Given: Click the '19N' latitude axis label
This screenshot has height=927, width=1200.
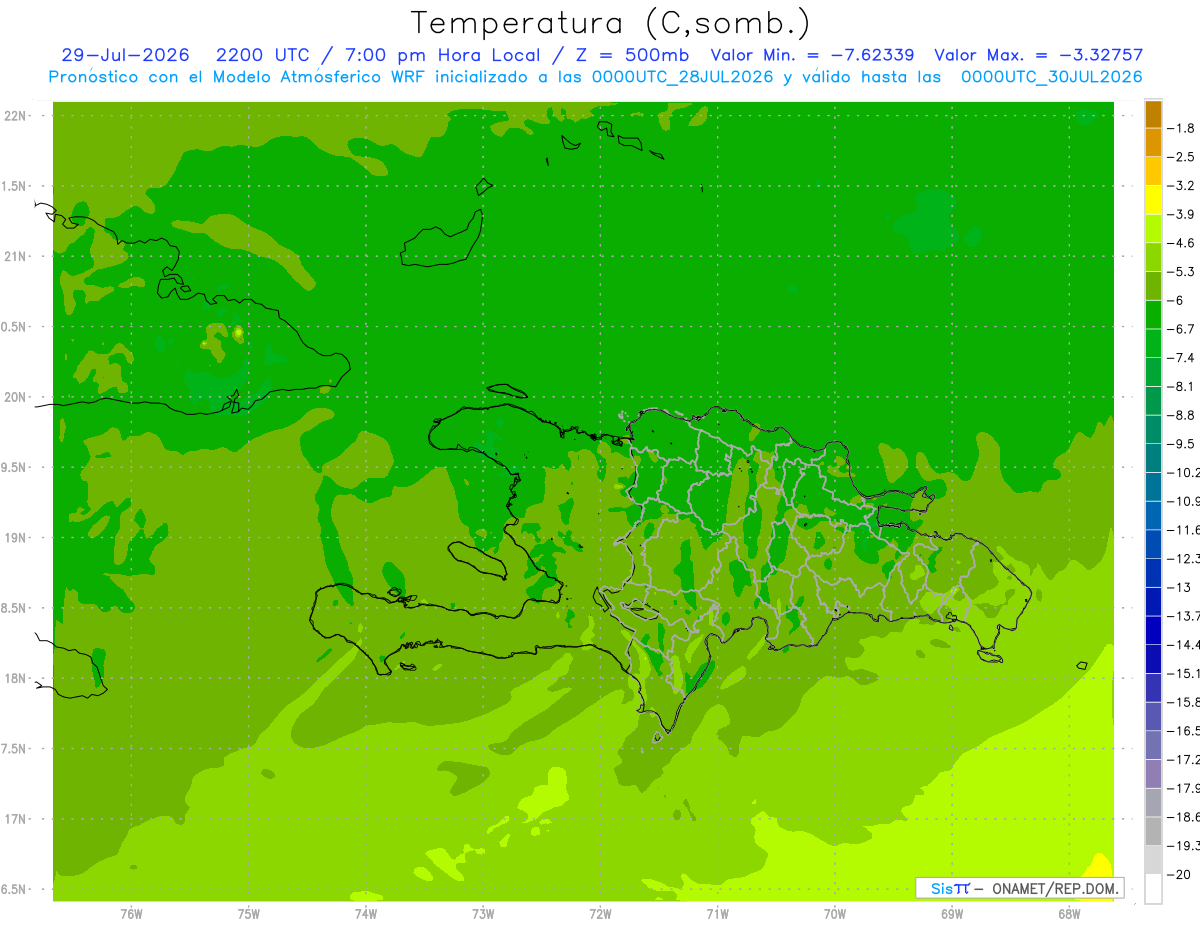Looking at the screenshot, I should coord(15,538).
